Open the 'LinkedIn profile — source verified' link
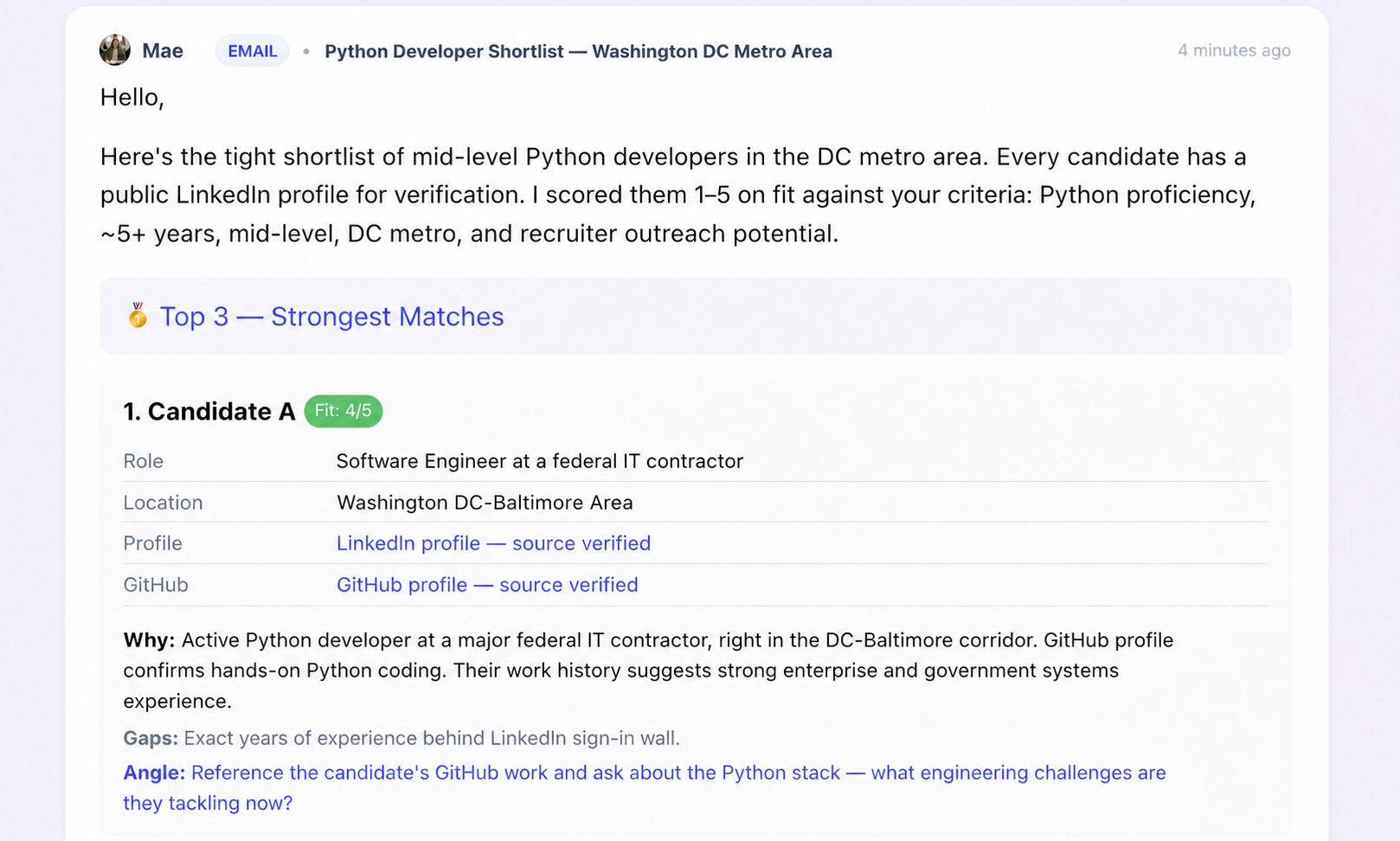 tap(493, 543)
